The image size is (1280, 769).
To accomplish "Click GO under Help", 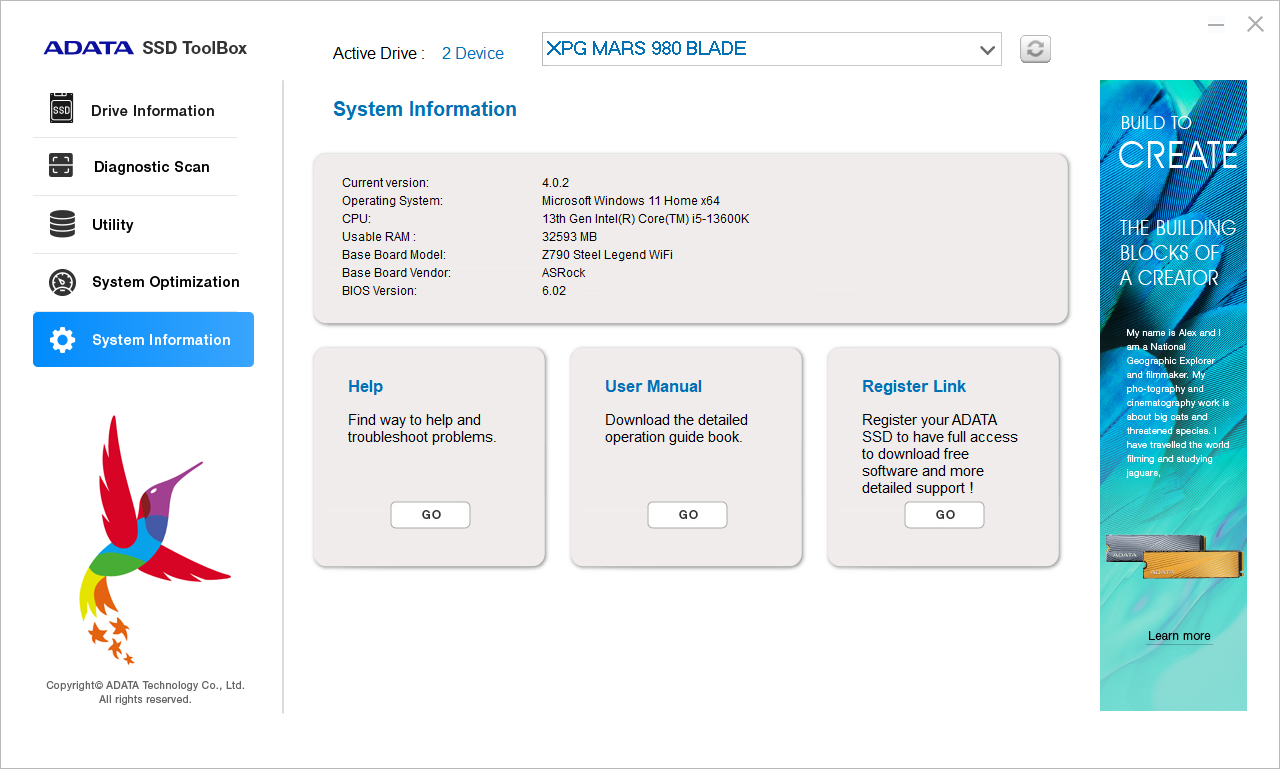I will (430, 515).
